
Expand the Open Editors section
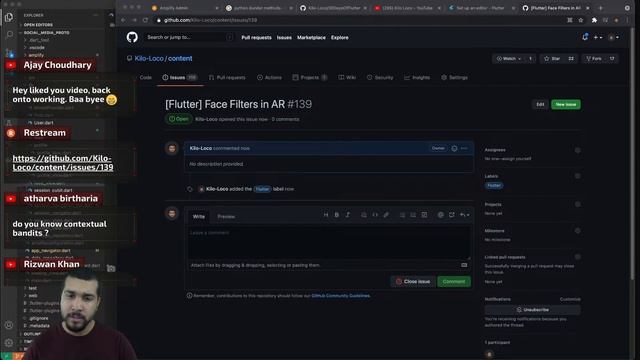[x=38, y=25]
